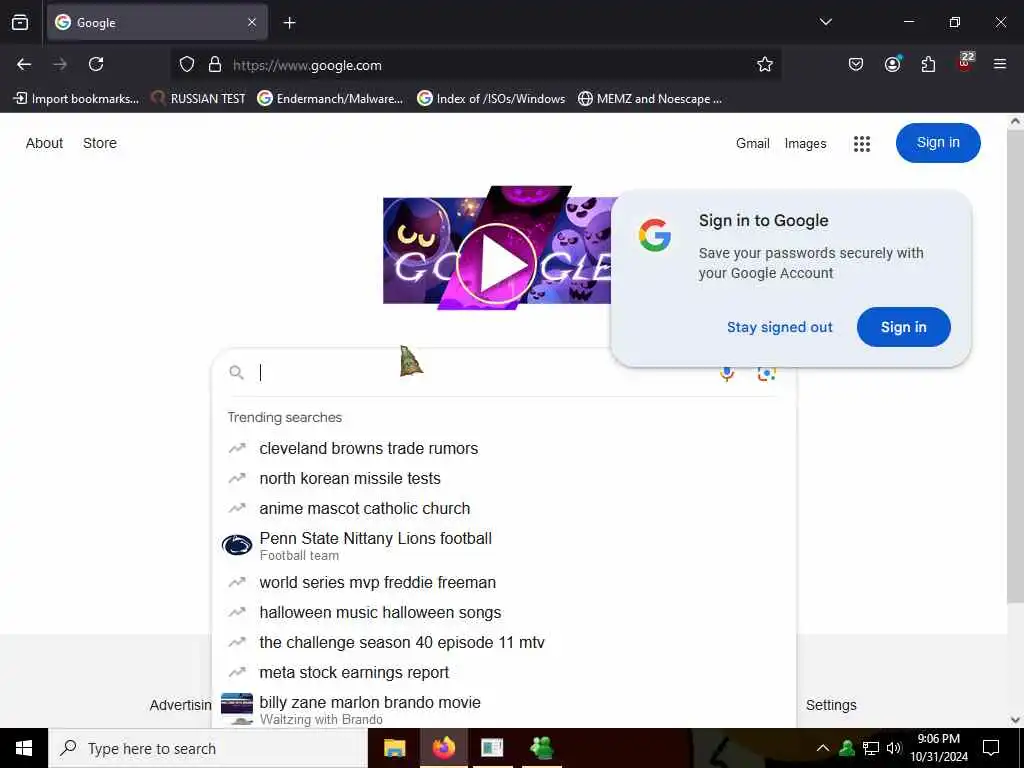The width and height of the screenshot is (1024, 768).
Task: Reload the current page
Action: [96, 64]
